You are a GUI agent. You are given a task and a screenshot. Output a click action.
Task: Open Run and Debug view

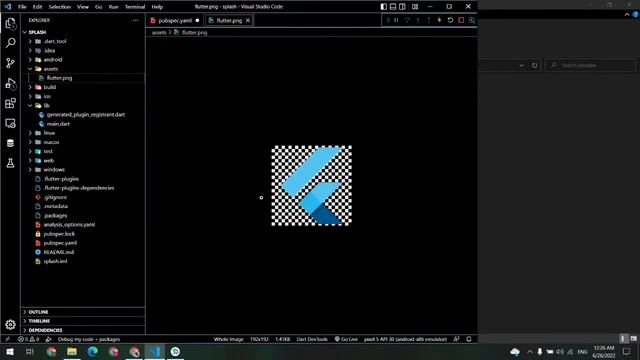pos(11,83)
